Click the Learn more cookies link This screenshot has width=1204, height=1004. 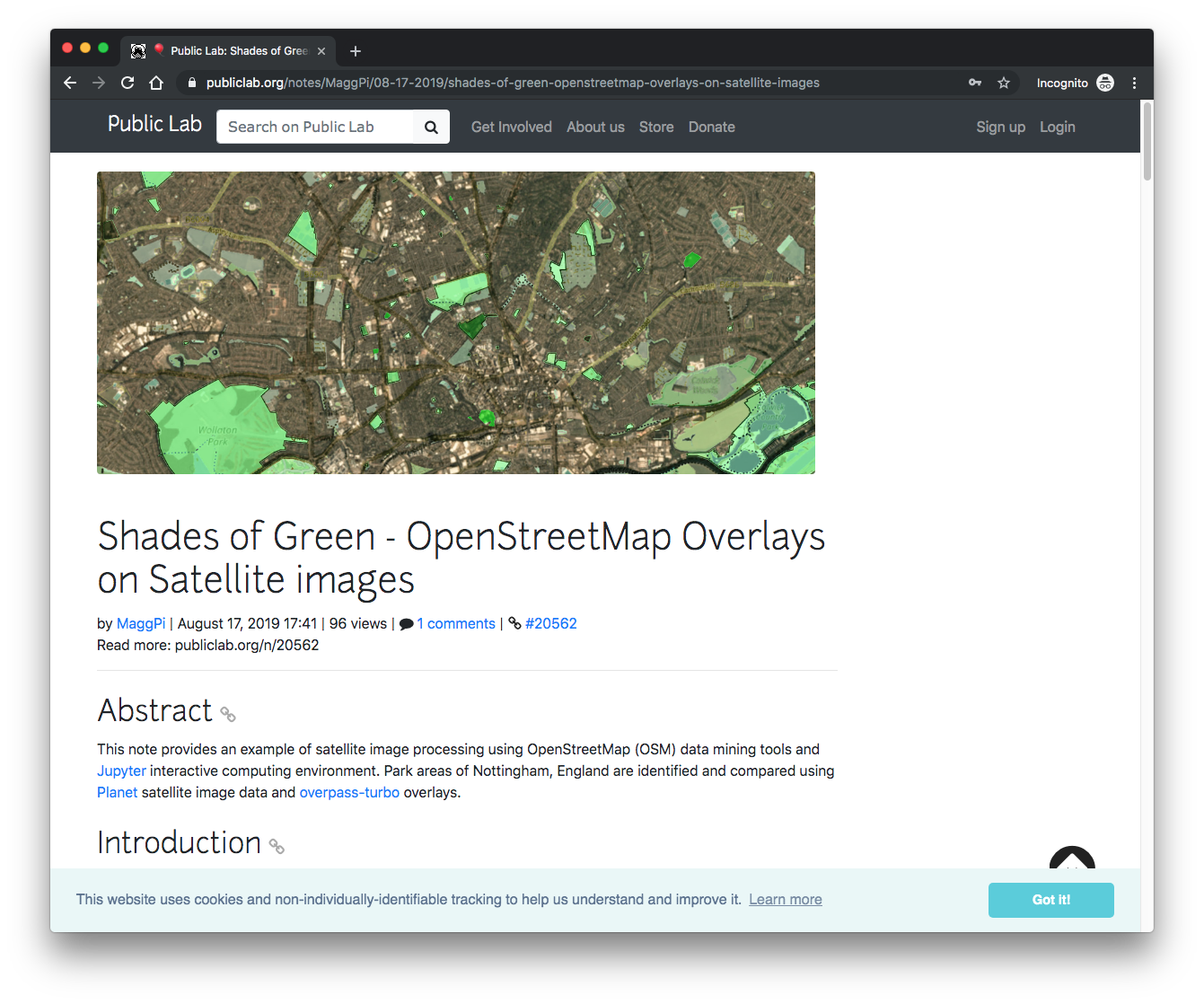pos(785,899)
